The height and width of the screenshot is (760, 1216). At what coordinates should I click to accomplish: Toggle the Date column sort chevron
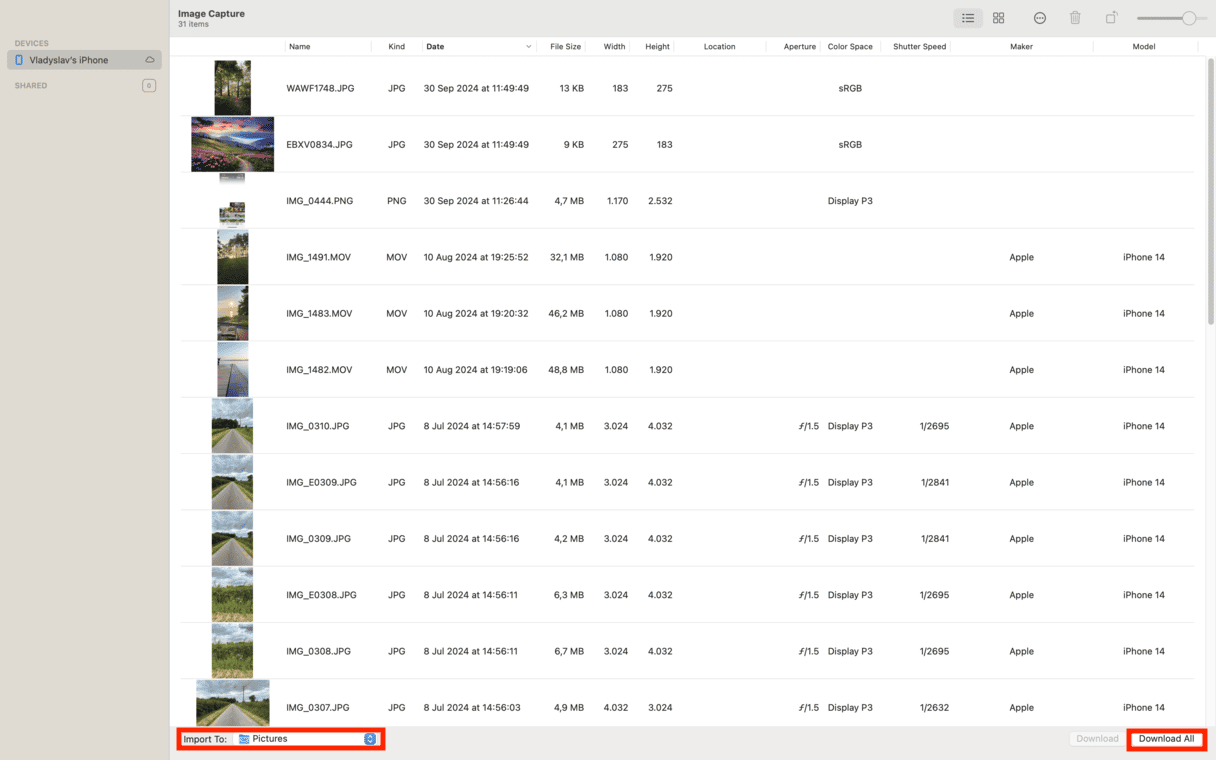coord(528,47)
